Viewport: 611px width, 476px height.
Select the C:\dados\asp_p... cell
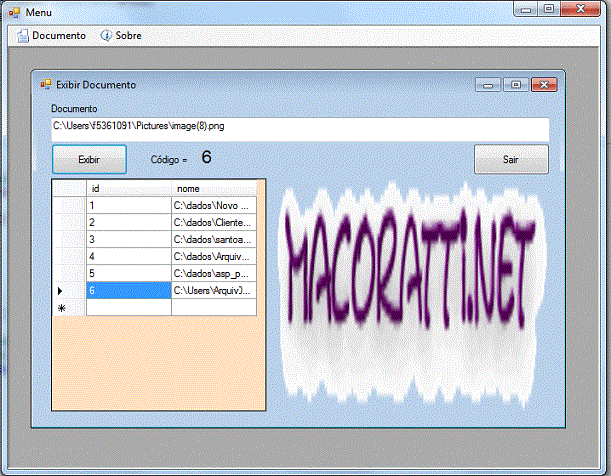pyautogui.click(x=214, y=273)
